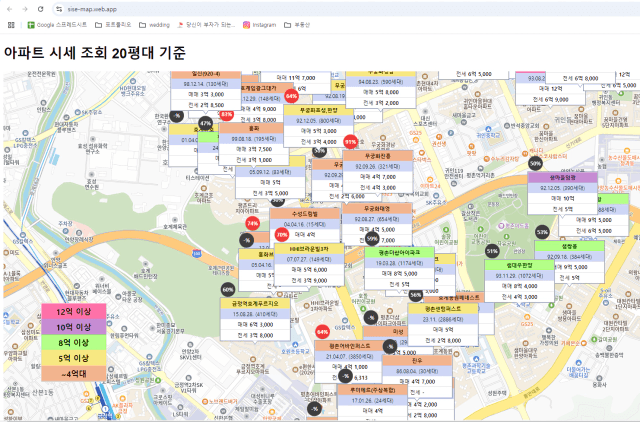Select the 진우 apartment card header
Image resolution: width=640 pixels, height=422 pixels.
pos(417,360)
